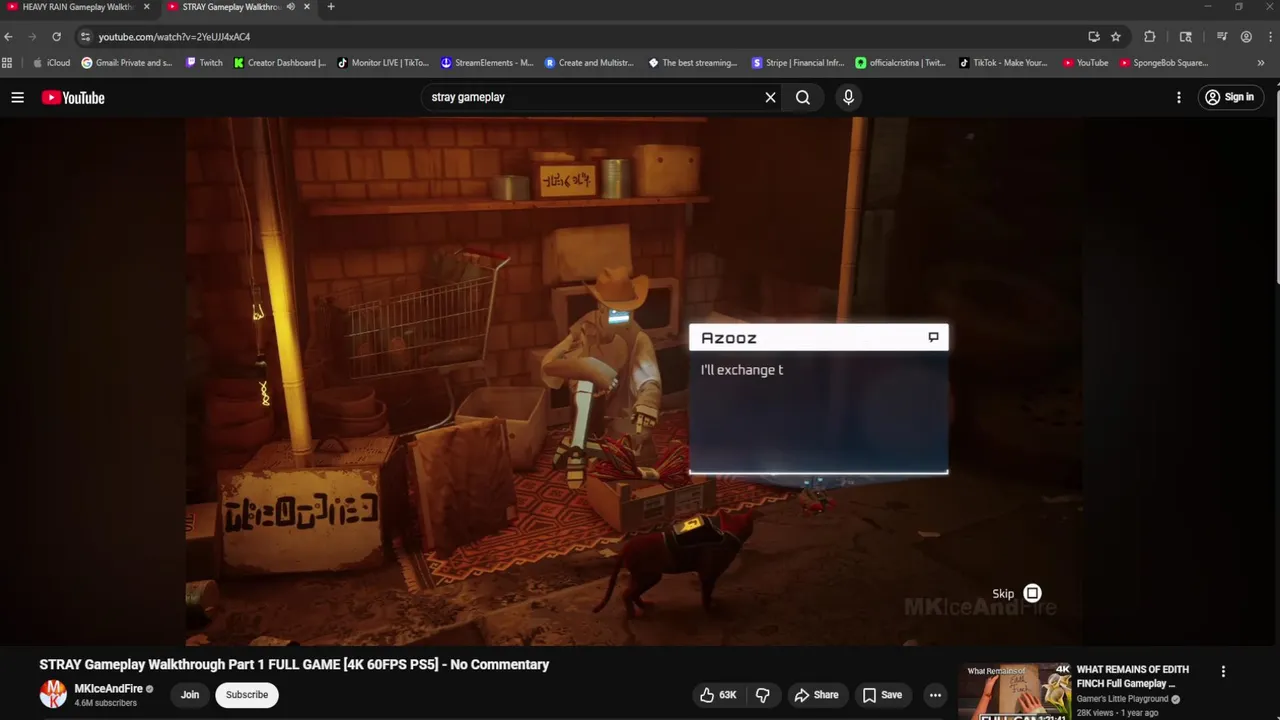Open the Creator Dashboard bookmark
The image size is (1280, 720).
[x=280, y=63]
